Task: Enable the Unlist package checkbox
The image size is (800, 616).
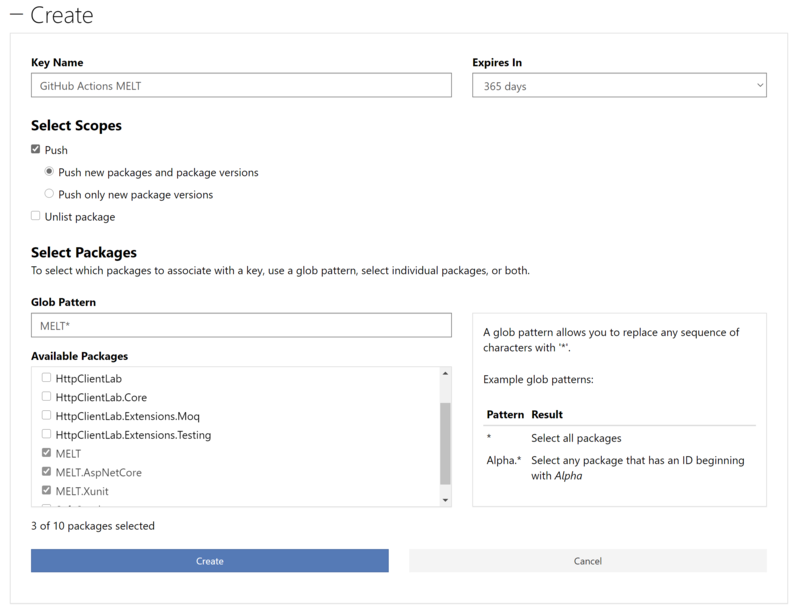Action: click(x=36, y=216)
